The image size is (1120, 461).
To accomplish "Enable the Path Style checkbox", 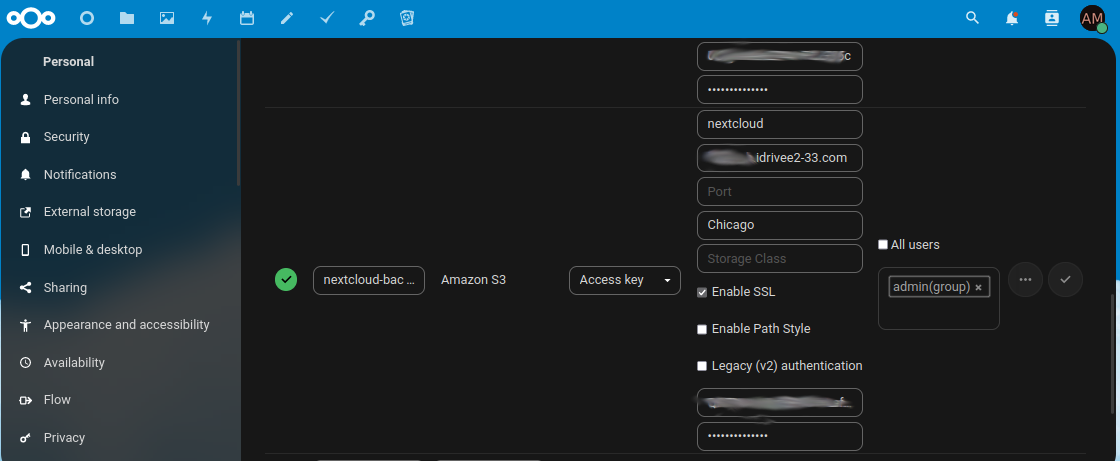I will tap(702, 329).
